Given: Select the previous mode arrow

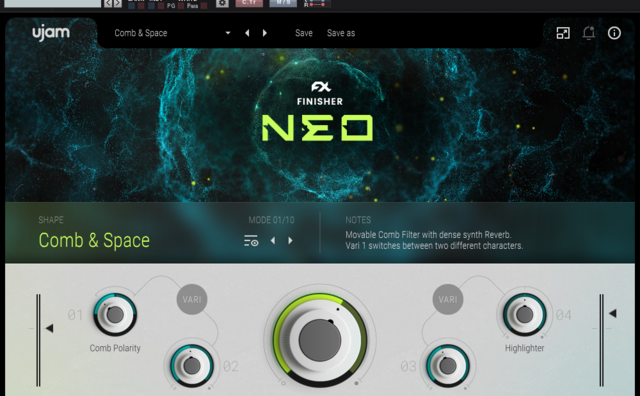Looking at the screenshot, I should (273, 241).
